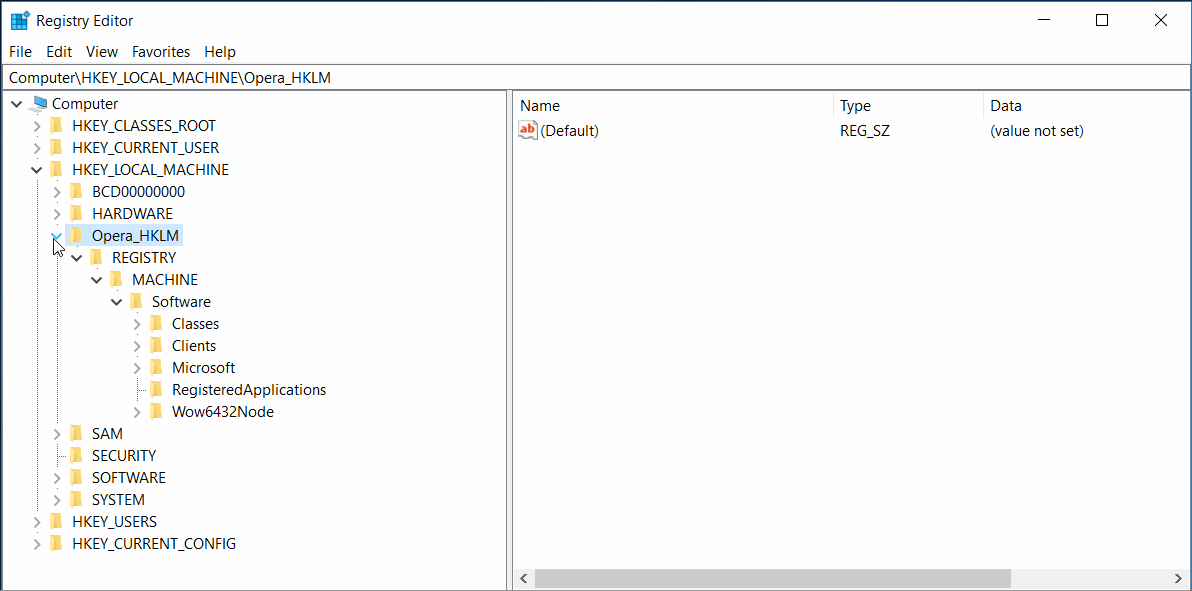Open the View menu
This screenshot has height=591, width=1192.
pyautogui.click(x=102, y=52)
